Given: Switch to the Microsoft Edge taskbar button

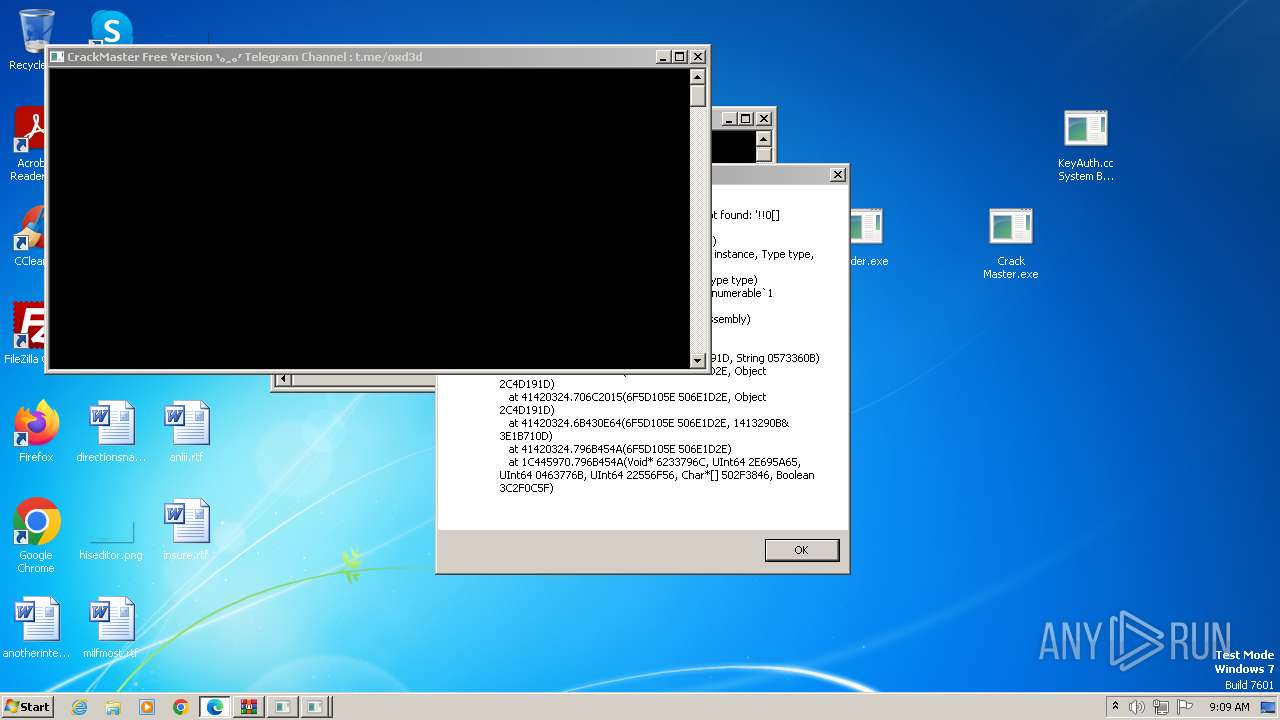Looking at the screenshot, I should coord(215,707).
